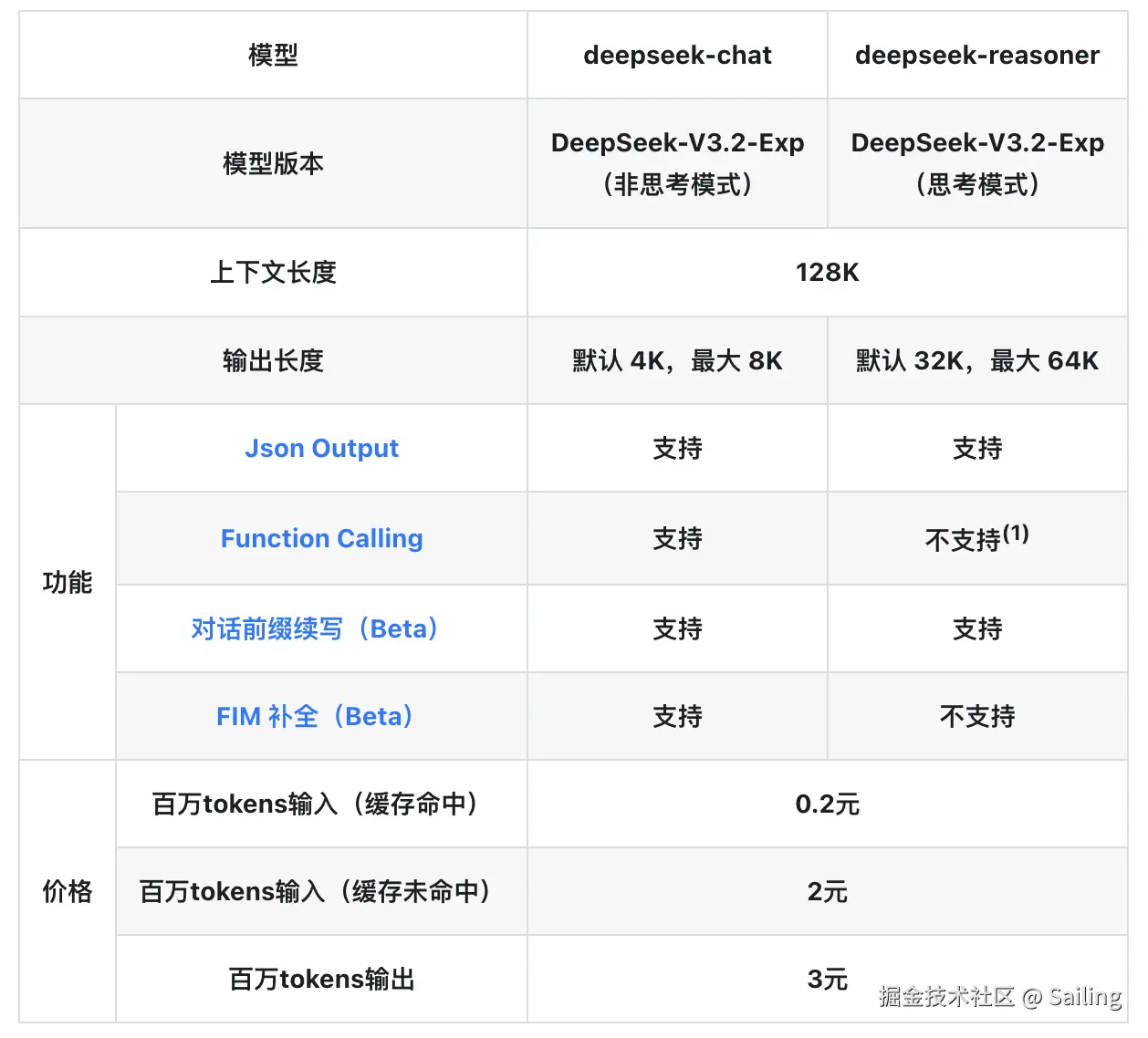1148x1038 pixels.
Task: Click the 128K context length value
Action: (827, 272)
